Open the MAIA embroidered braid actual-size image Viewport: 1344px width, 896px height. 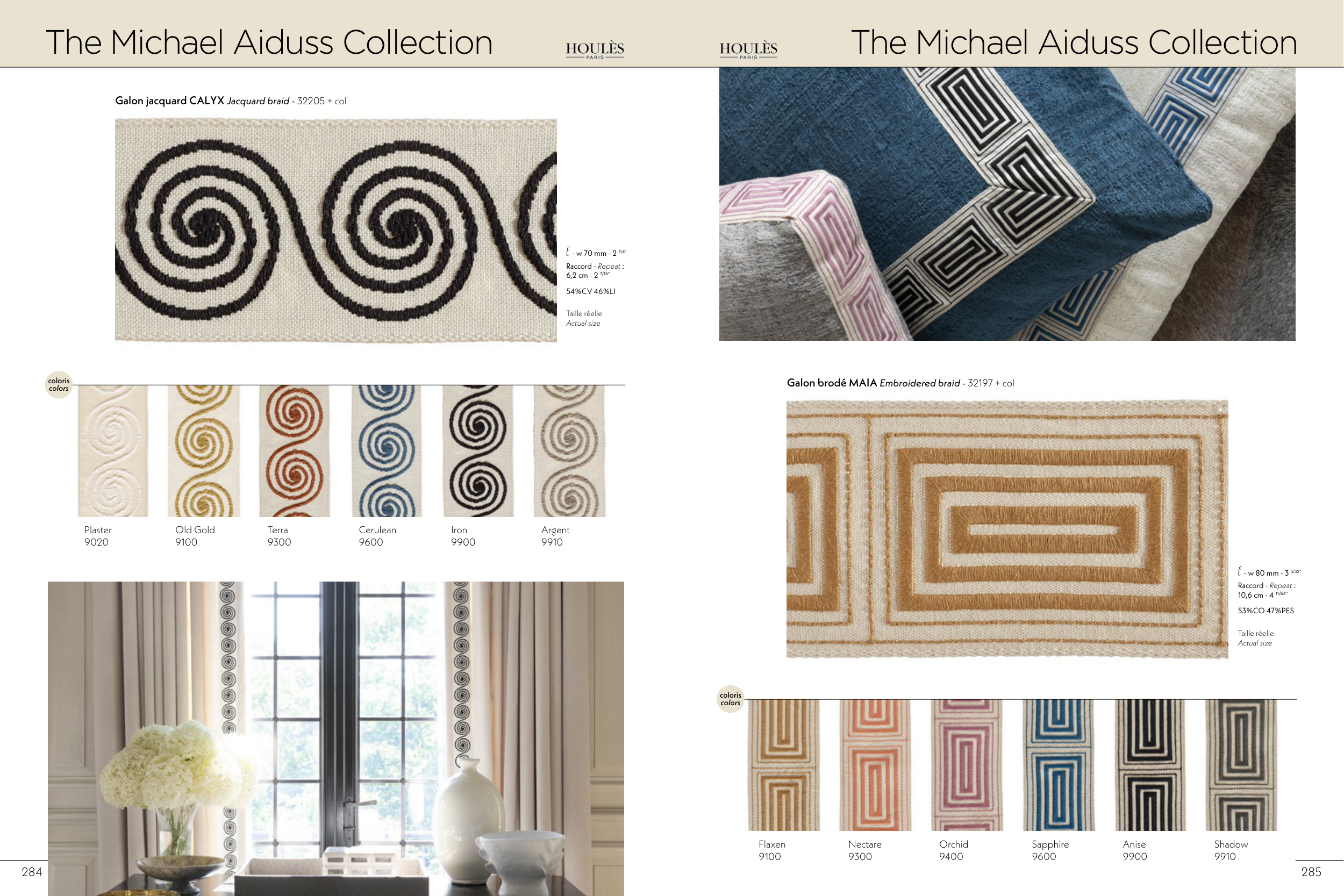point(1007,529)
